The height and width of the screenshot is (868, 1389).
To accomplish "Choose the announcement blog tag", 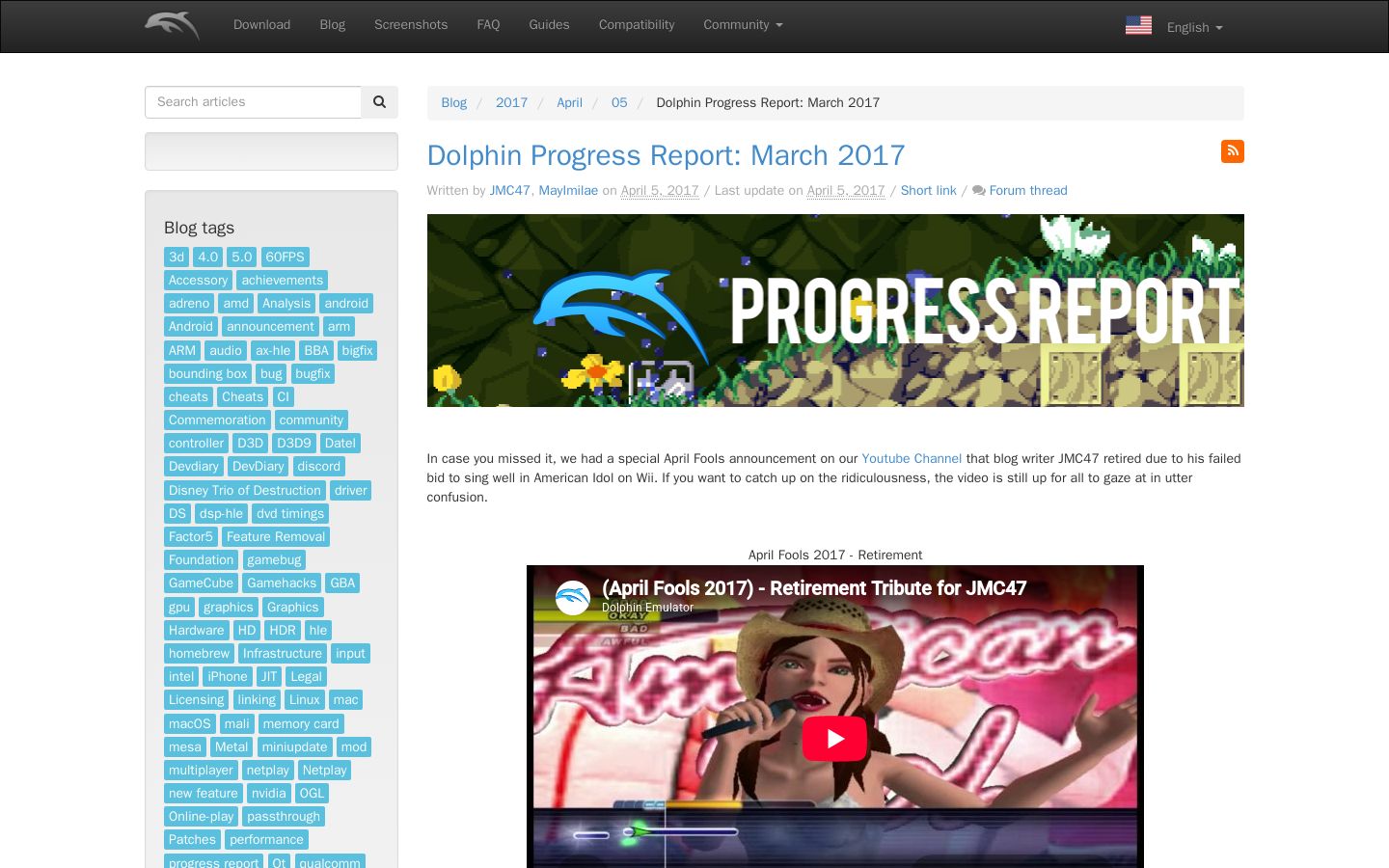I will click(270, 327).
